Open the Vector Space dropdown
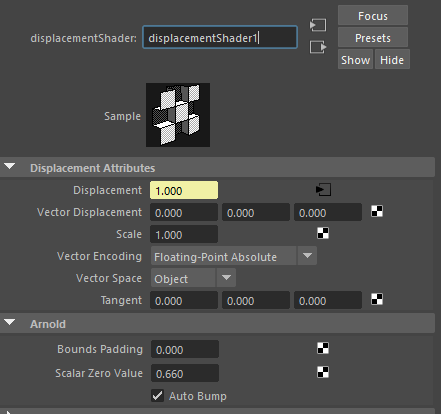This screenshot has height=414, width=441. 193,278
